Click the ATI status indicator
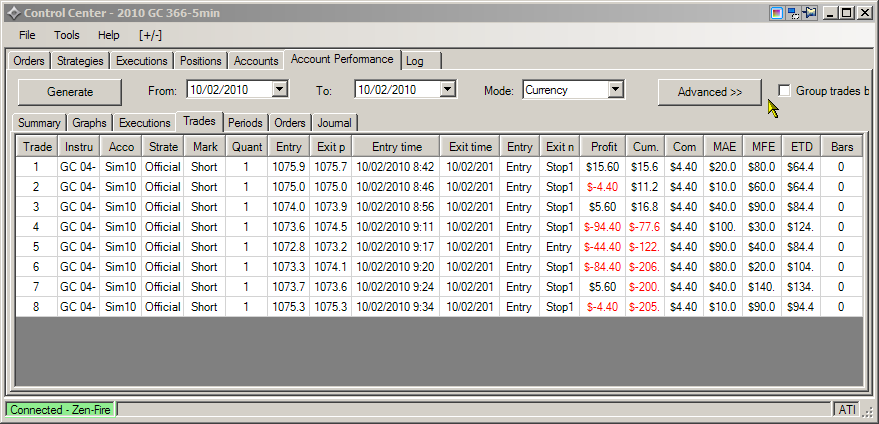 click(848, 409)
